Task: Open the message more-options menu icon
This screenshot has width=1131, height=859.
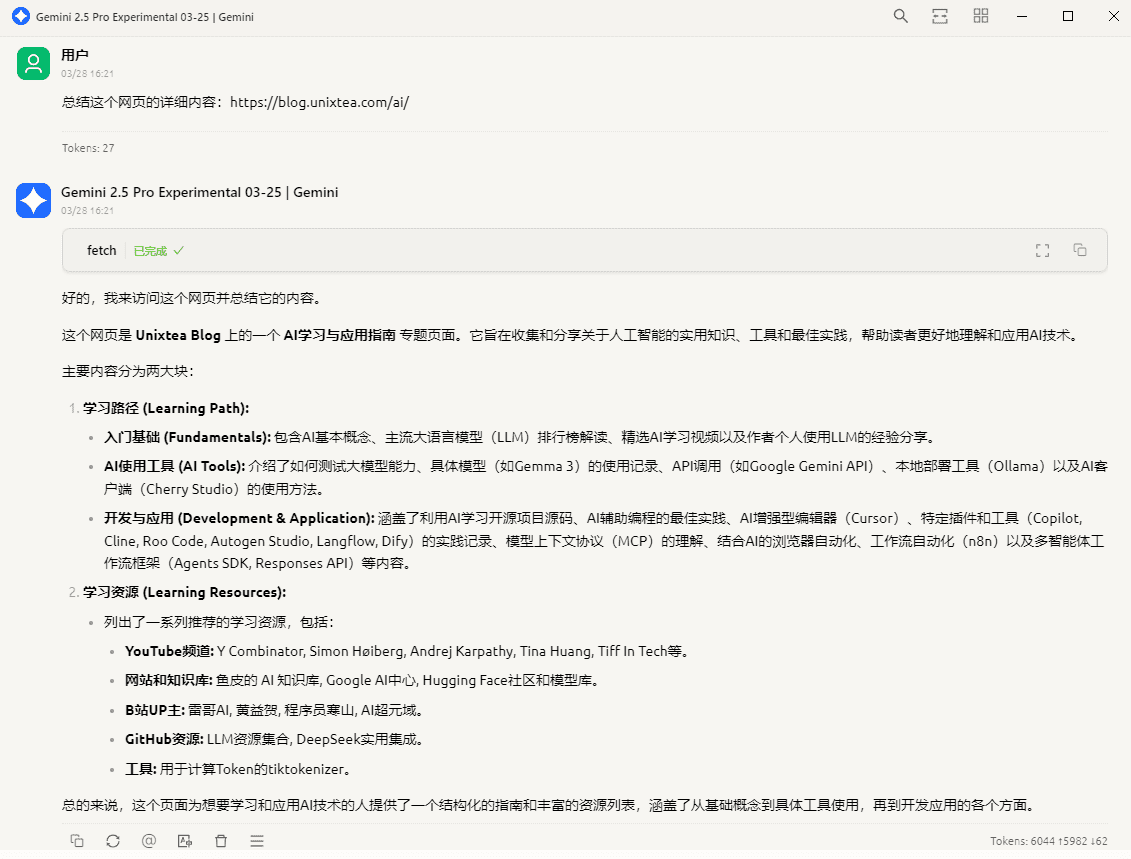Action: tap(257, 841)
